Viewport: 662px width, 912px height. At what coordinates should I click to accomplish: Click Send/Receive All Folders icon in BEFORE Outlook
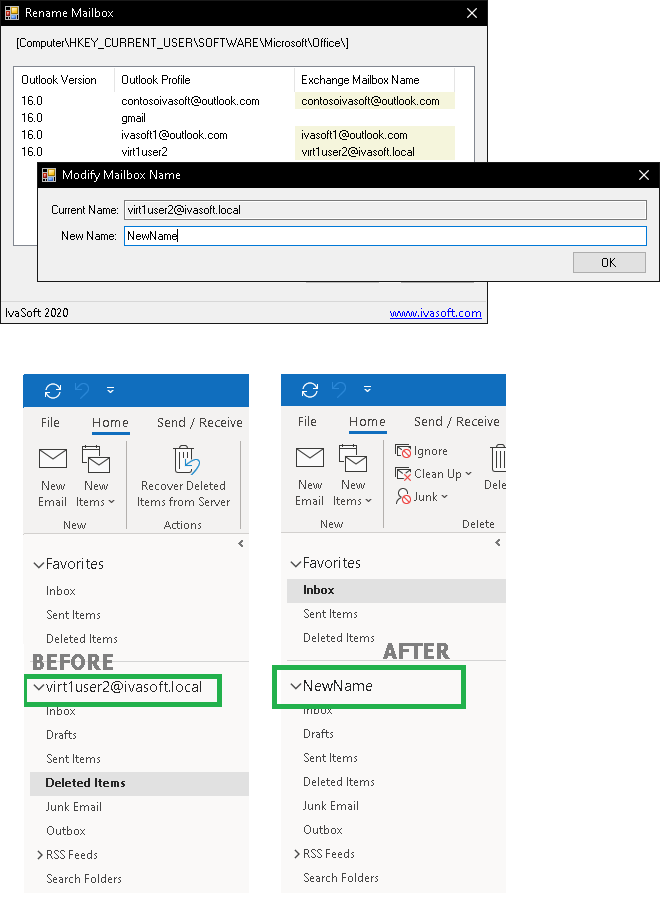[53, 391]
